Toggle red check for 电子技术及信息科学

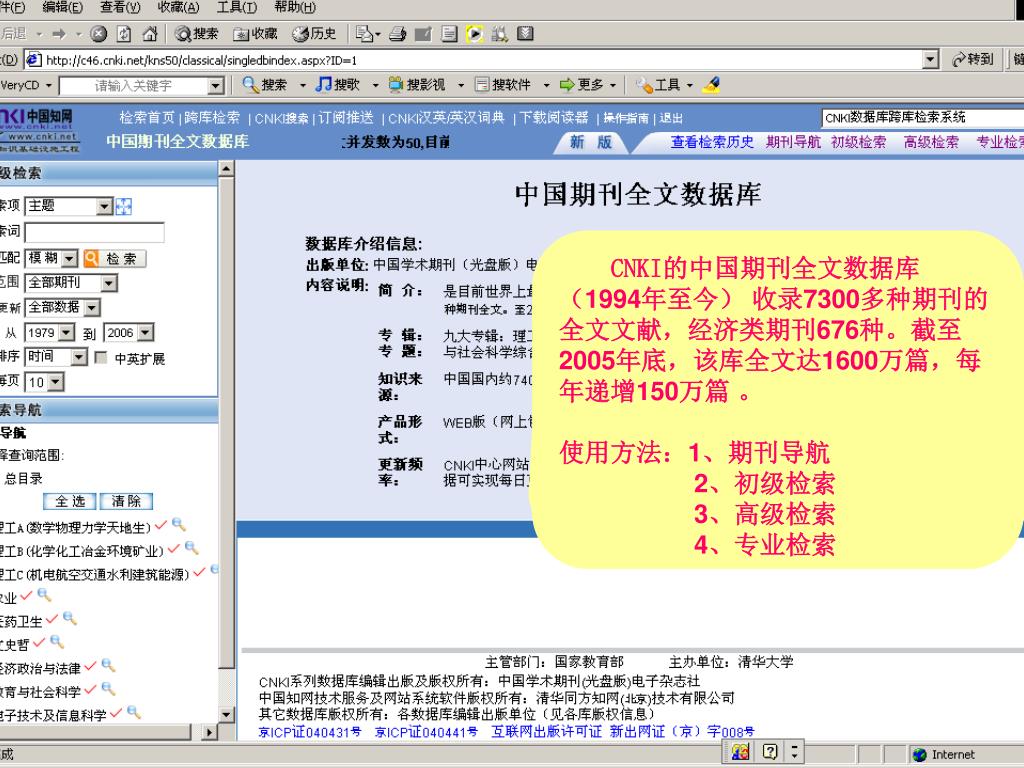(116, 713)
